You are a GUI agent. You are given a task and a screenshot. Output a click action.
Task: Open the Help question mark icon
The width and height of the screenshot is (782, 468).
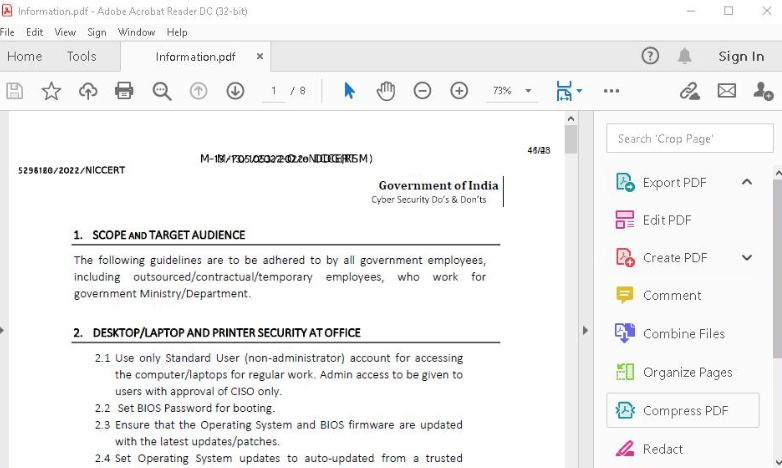coord(650,56)
